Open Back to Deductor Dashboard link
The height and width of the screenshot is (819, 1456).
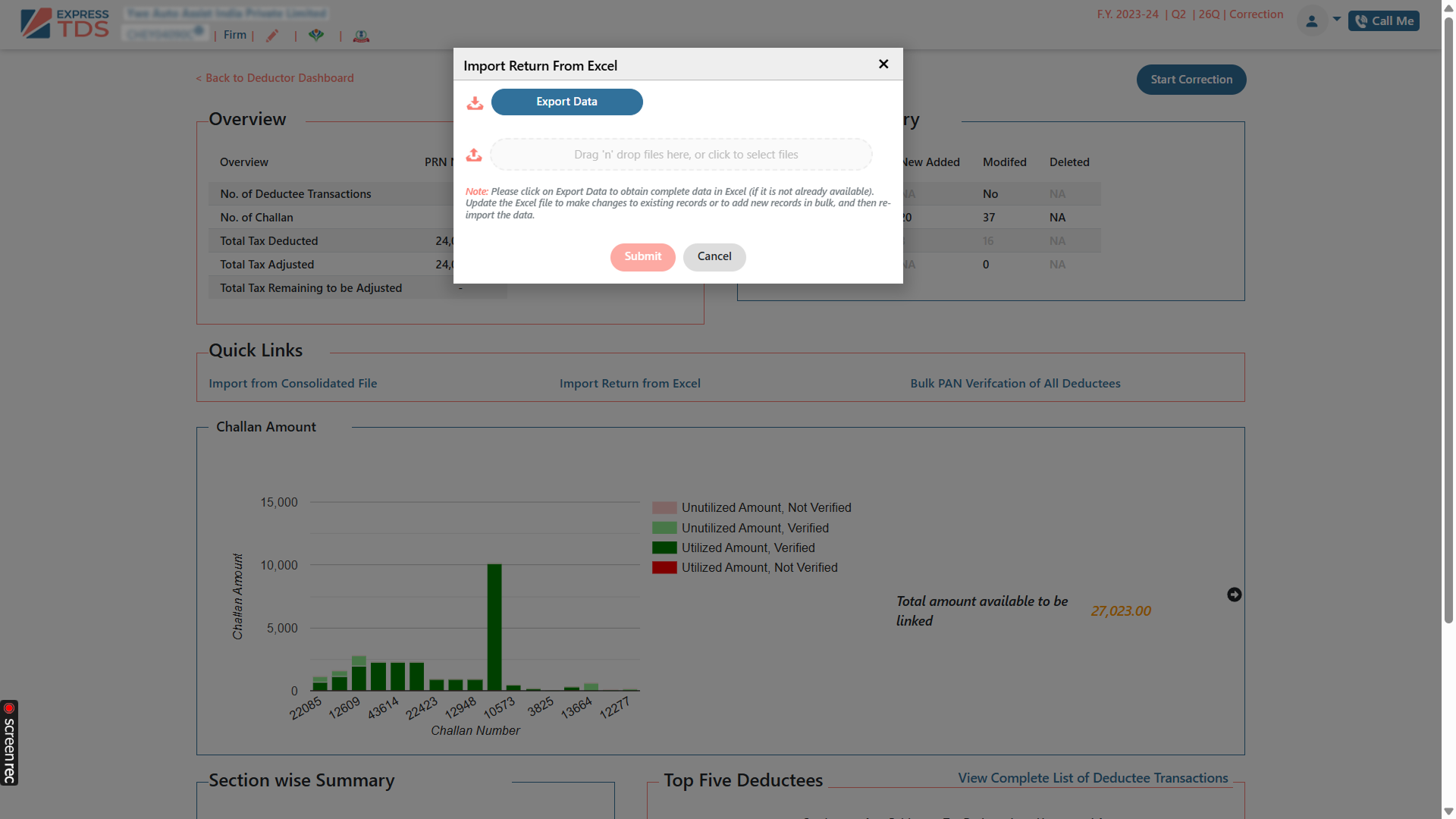tap(275, 77)
